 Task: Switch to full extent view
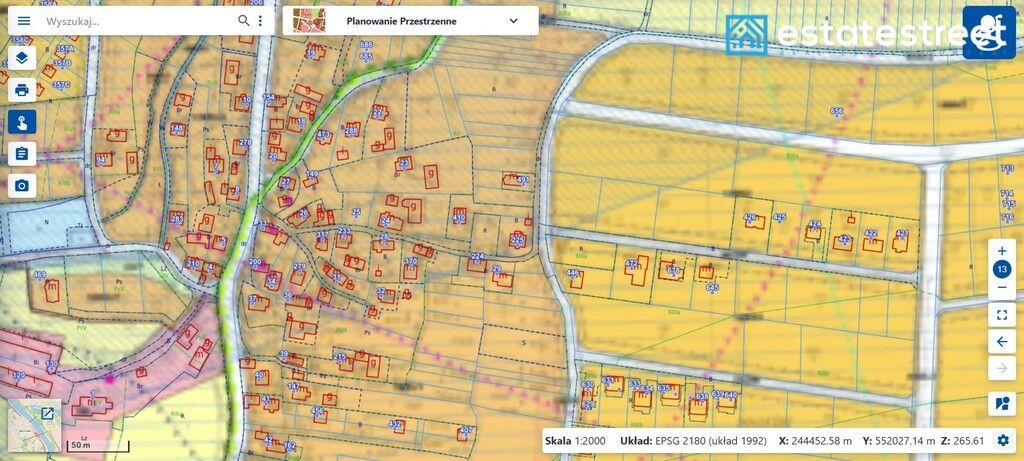1002,315
